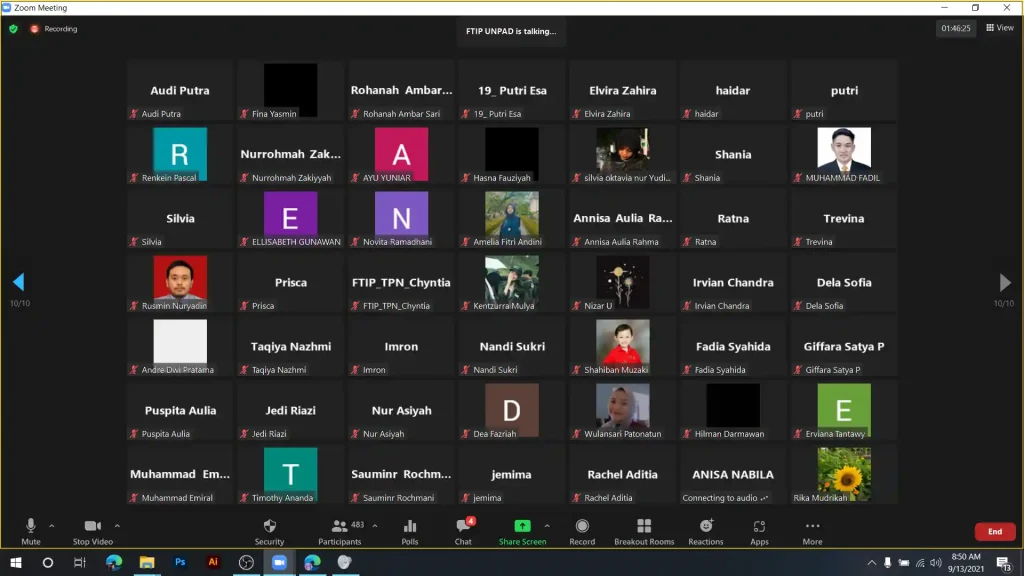
Task: Open Breakout Rooms
Action: [x=644, y=531]
